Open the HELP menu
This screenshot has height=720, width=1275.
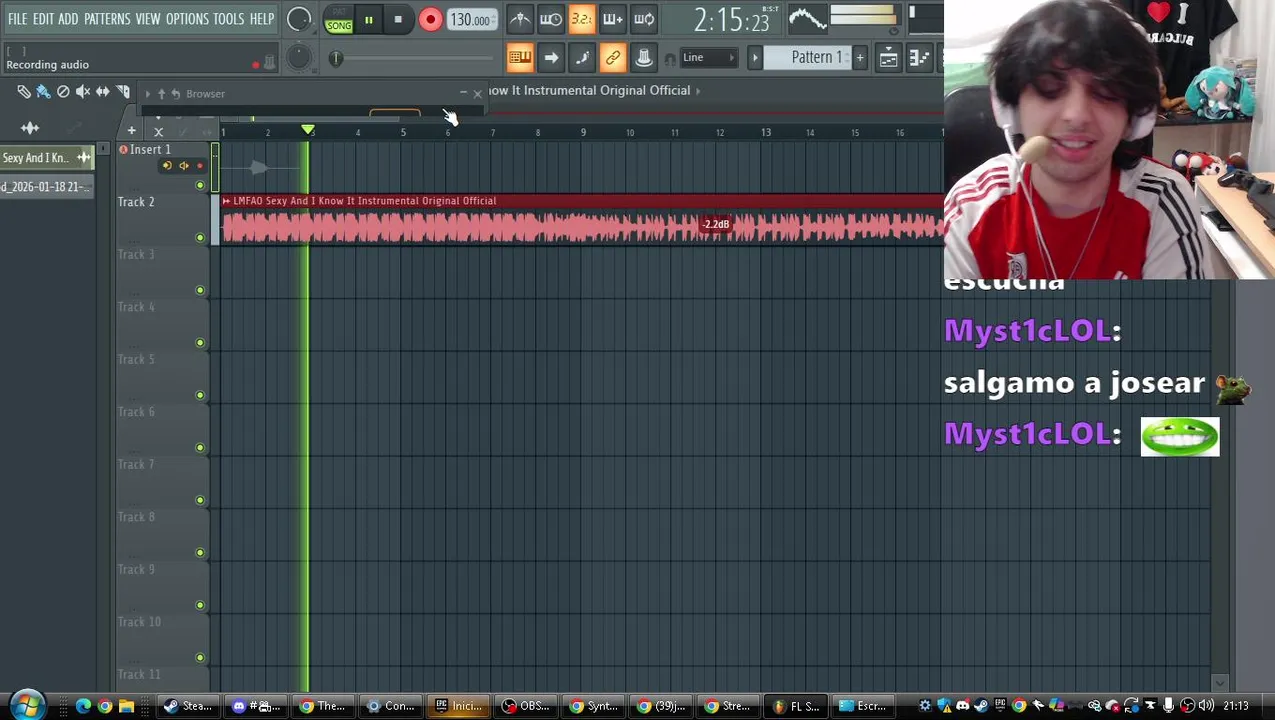click(x=262, y=19)
